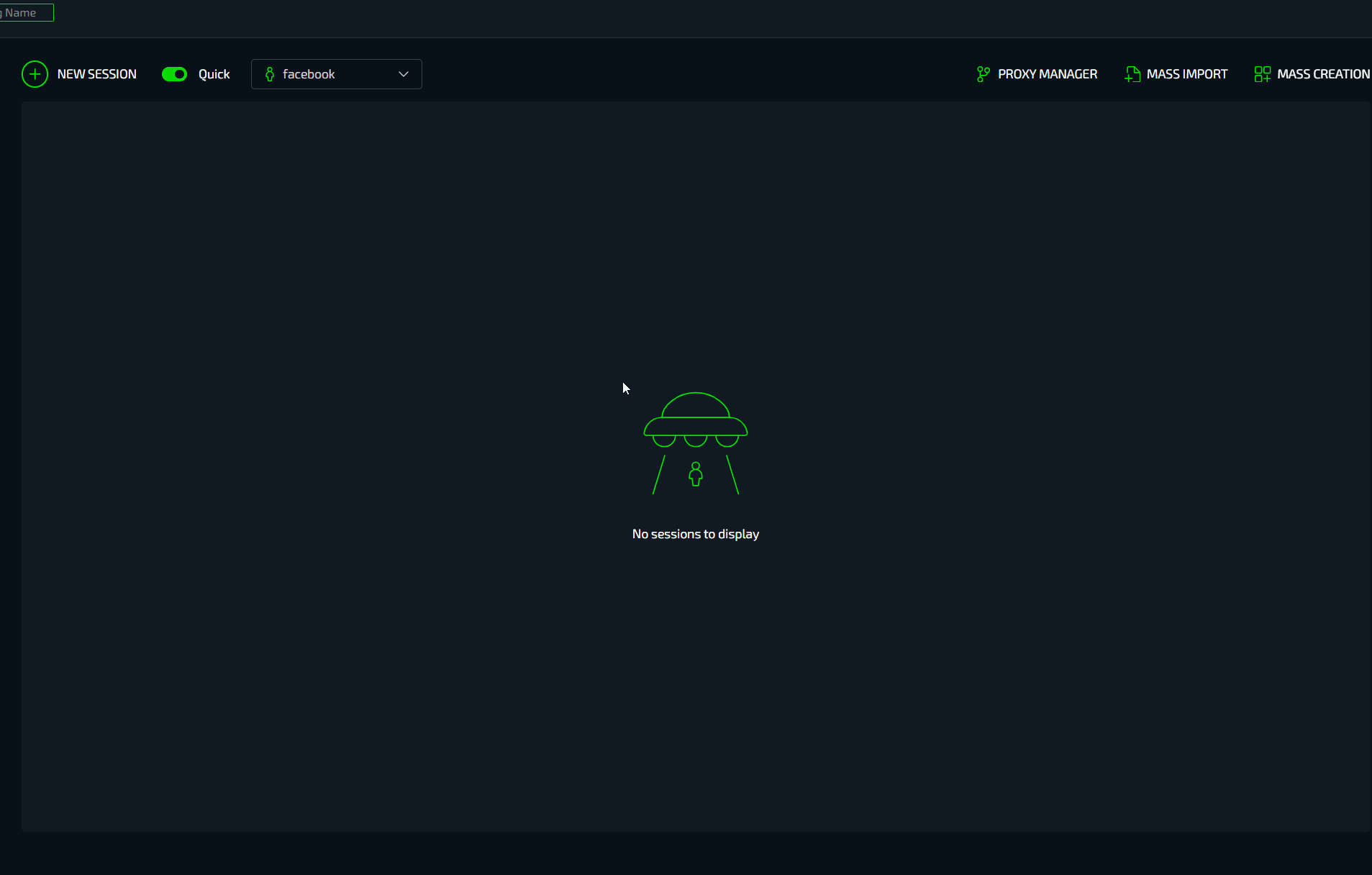Click the UFO saucer illustration

pos(695,427)
